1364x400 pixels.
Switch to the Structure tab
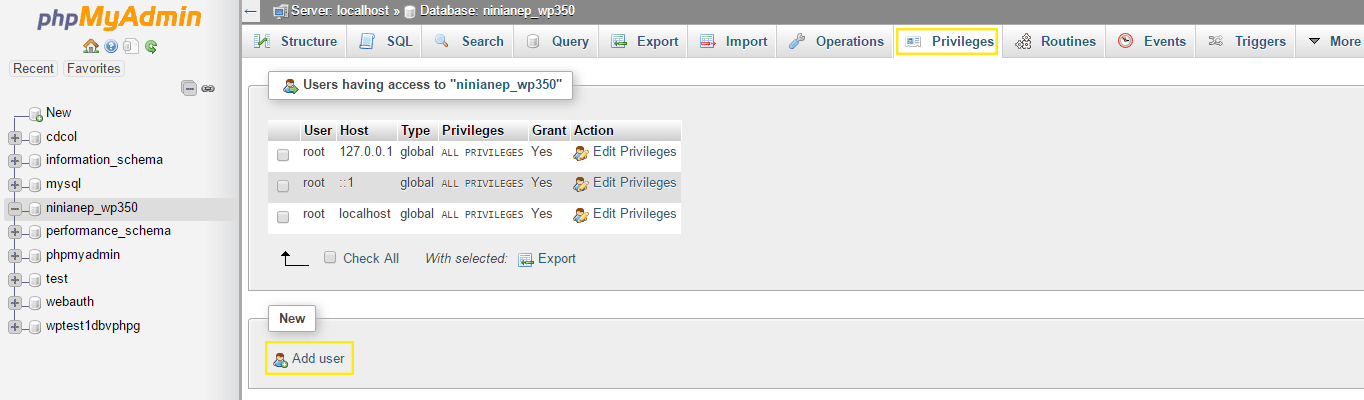coord(295,41)
